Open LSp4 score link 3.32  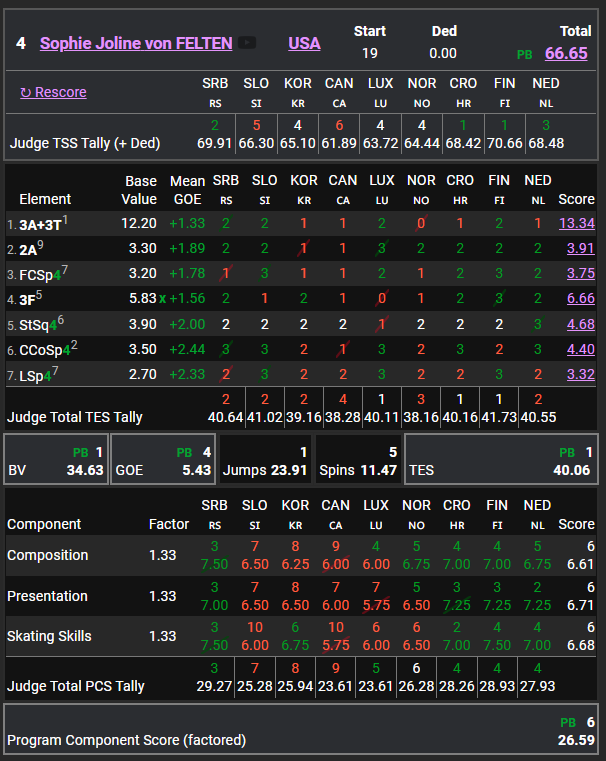pyautogui.click(x=580, y=374)
